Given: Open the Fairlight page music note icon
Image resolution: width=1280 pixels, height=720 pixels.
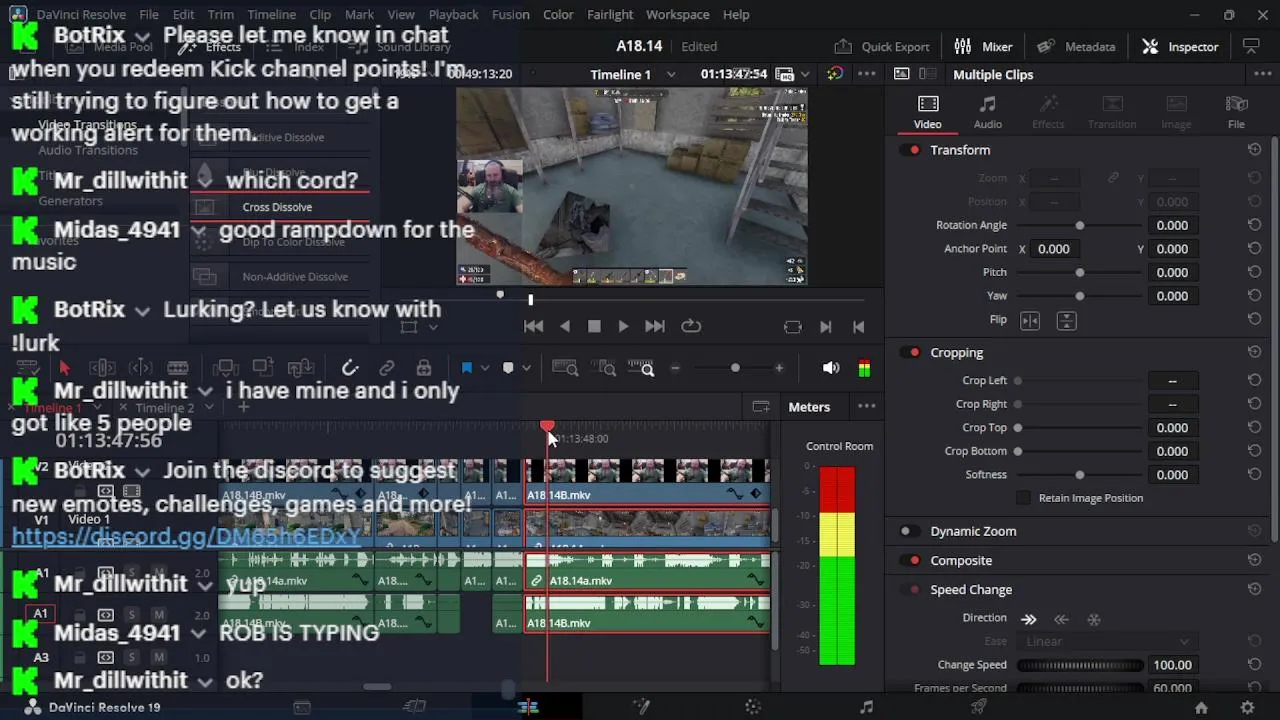Looking at the screenshot, I should [866, 707].
